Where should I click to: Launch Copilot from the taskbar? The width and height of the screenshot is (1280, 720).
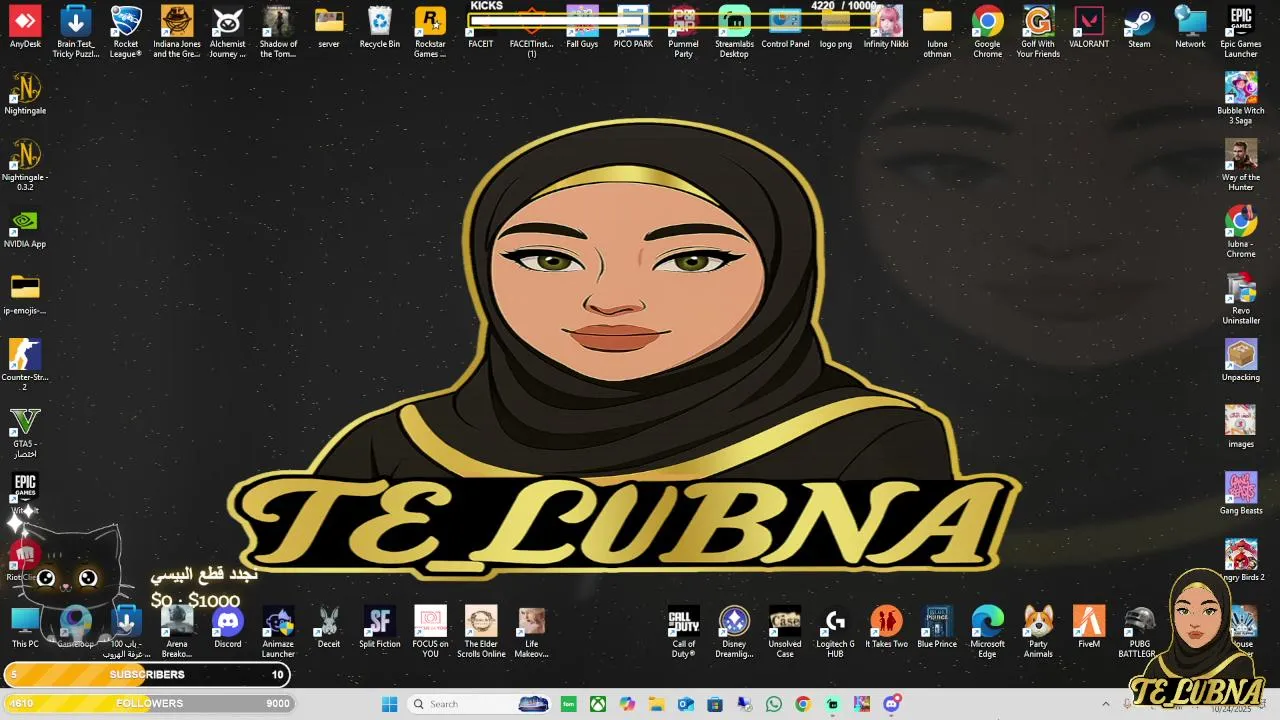point(627,704)
